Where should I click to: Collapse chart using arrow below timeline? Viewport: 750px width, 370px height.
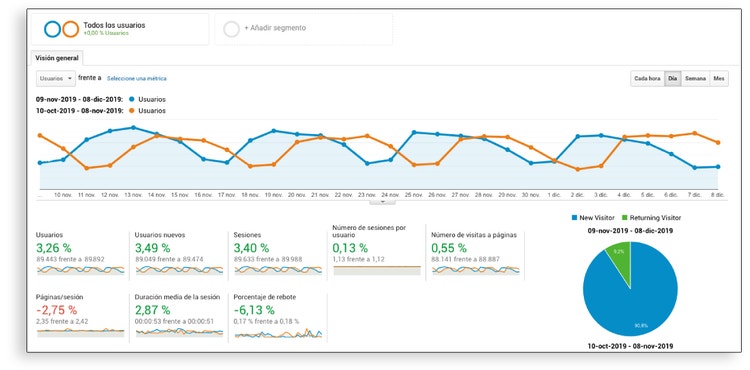coord(382,202)
